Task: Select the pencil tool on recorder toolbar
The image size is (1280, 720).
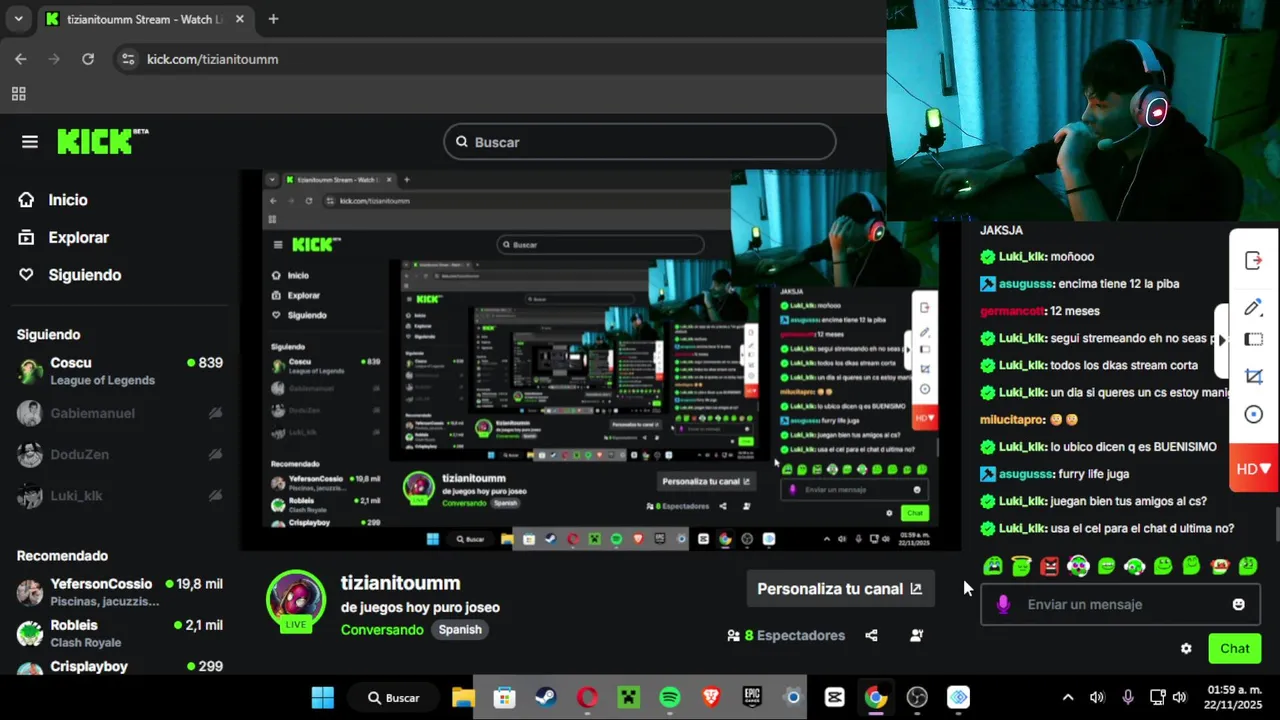Action: [x=1253, y=307]
